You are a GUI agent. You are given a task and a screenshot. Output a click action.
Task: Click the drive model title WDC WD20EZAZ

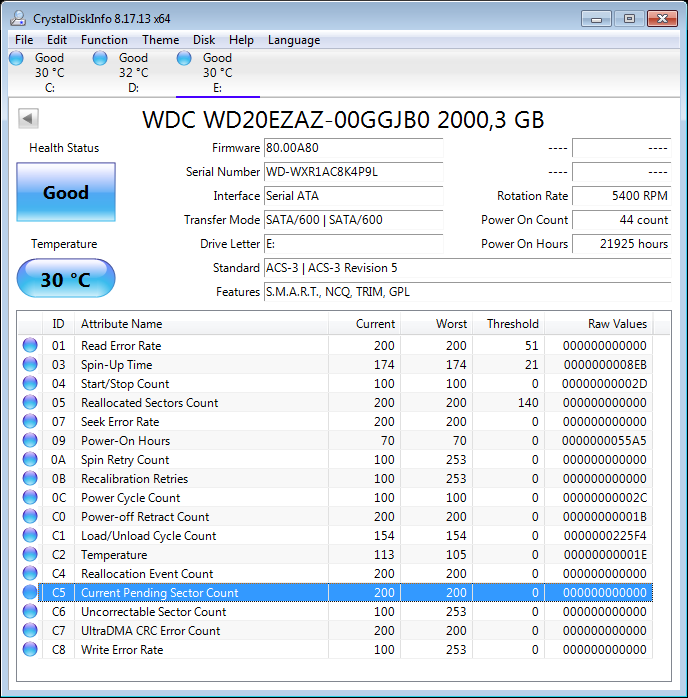click(343, 119)
